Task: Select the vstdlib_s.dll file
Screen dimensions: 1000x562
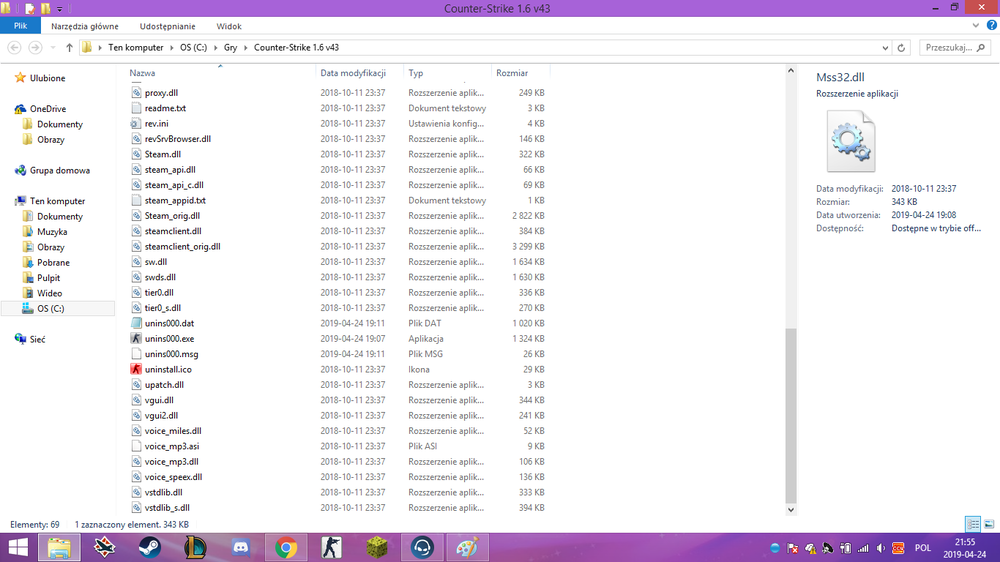Action: (x=167, y=508)
